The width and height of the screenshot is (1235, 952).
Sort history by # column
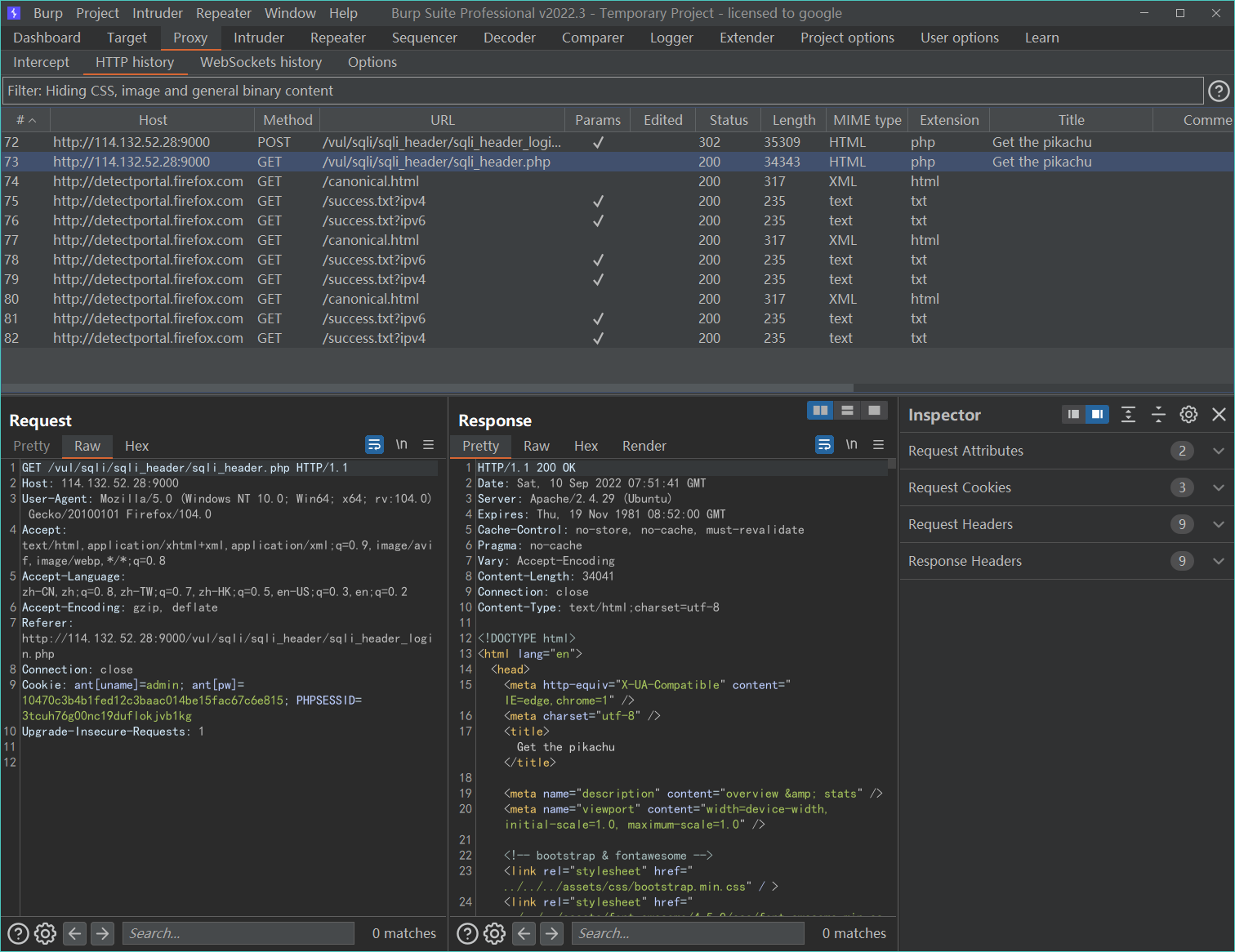(x=25, y=120)
